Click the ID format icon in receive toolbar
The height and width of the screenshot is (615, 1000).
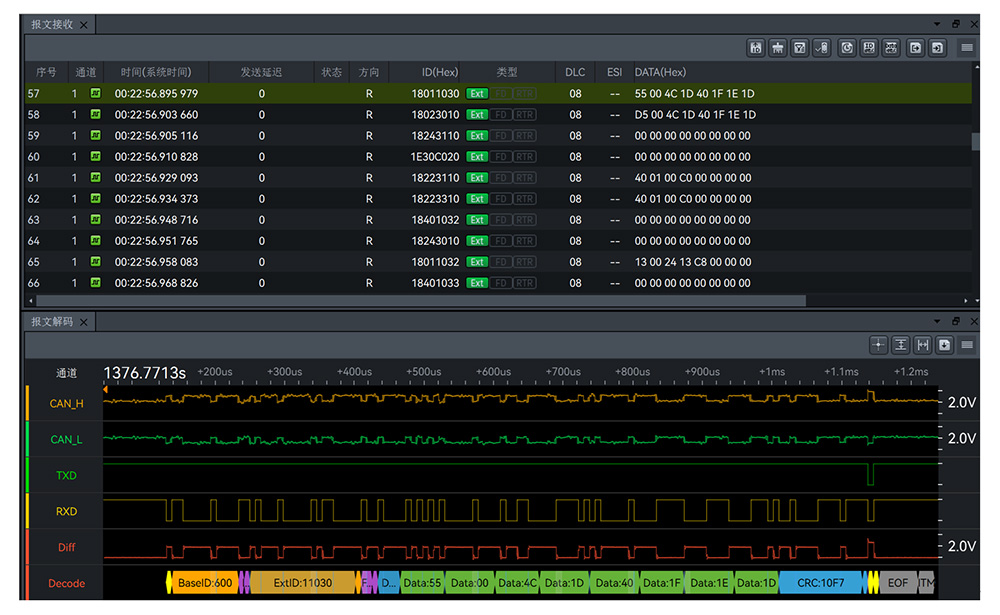click(869, 48)
